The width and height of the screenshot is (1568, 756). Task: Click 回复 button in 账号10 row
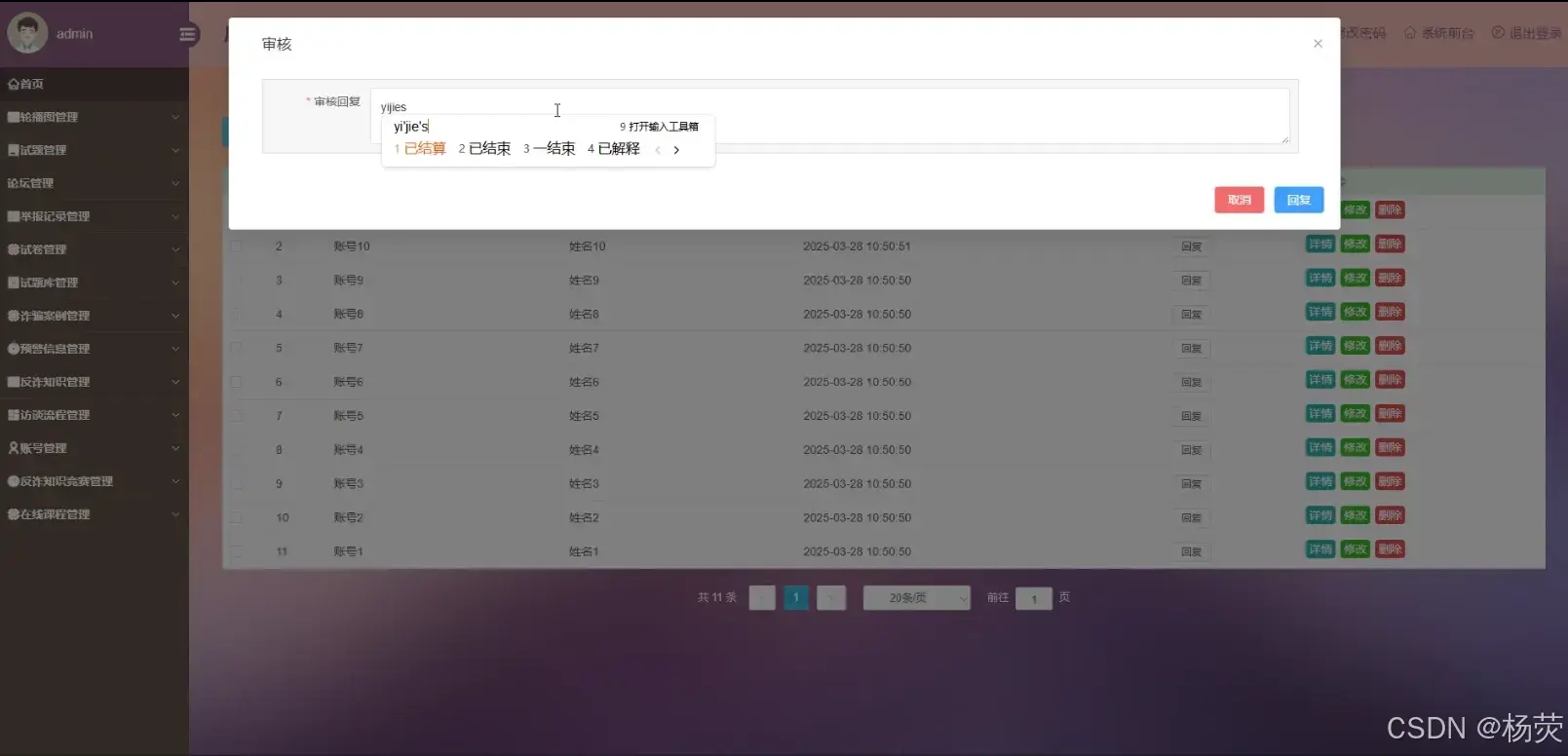point(1192,246)
